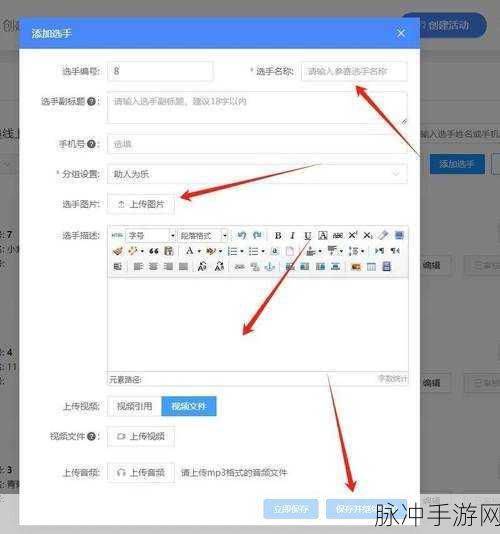Toggle HTML source view in editor
Viewport: 500px width, 534px height.
coord(117,235)
